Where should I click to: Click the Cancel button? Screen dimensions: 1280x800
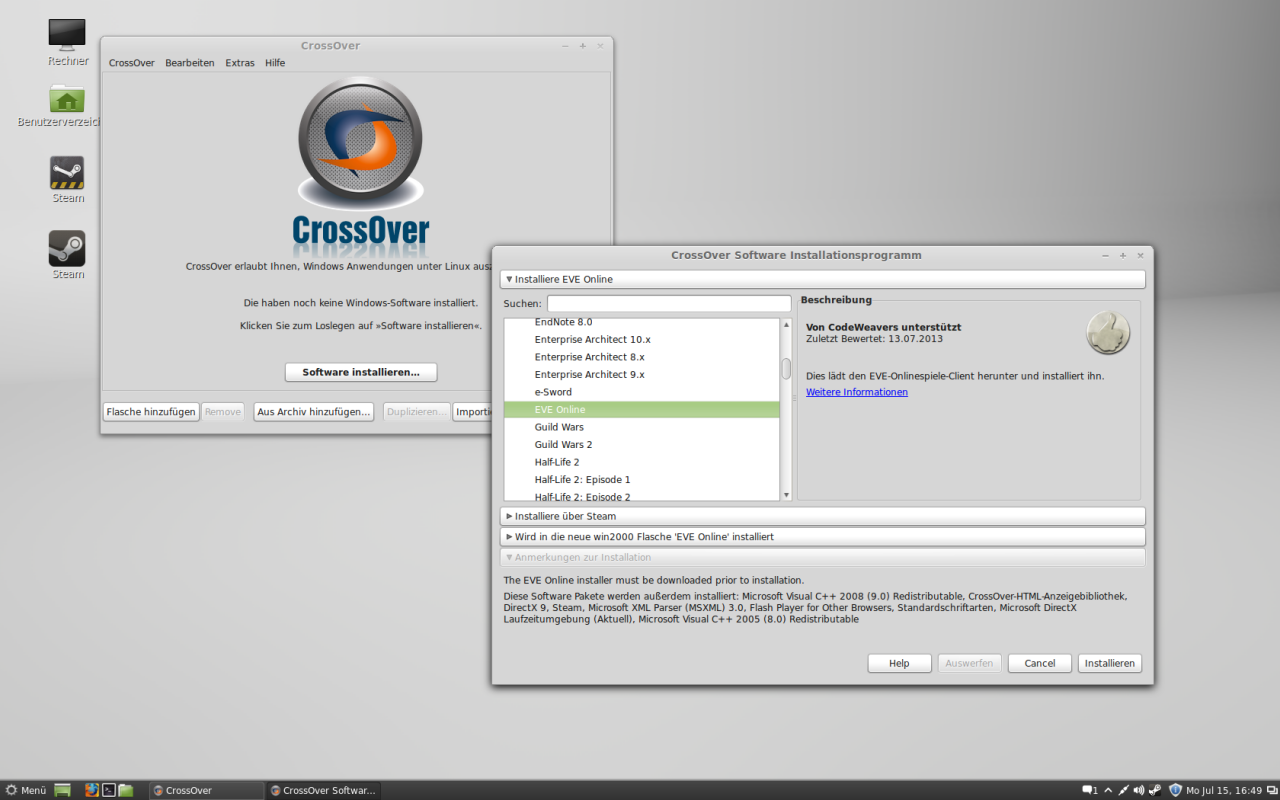(x=1040, y=663)
